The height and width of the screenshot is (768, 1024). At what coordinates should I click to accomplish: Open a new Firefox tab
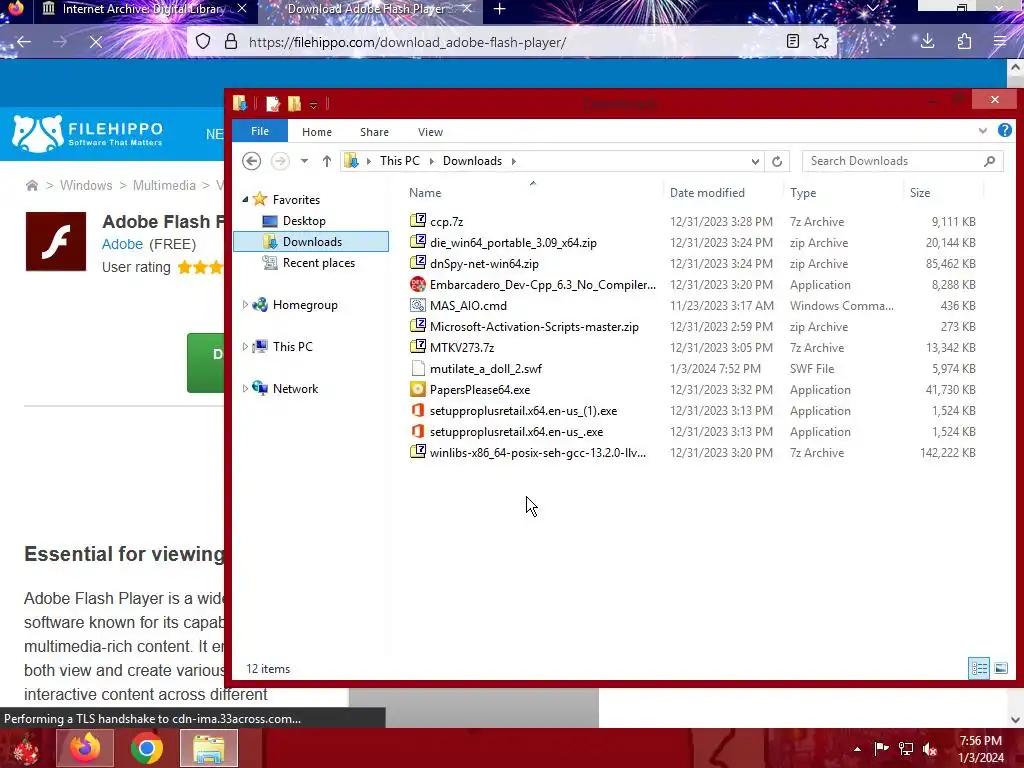click(500, 9)
